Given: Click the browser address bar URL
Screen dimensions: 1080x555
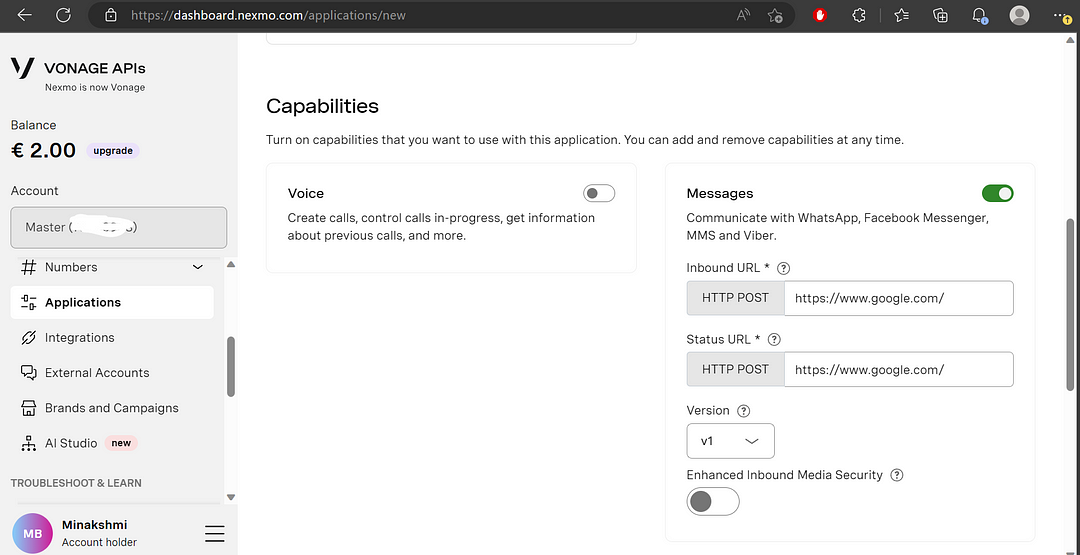Looking at the screenshot, I should [268, 14].
